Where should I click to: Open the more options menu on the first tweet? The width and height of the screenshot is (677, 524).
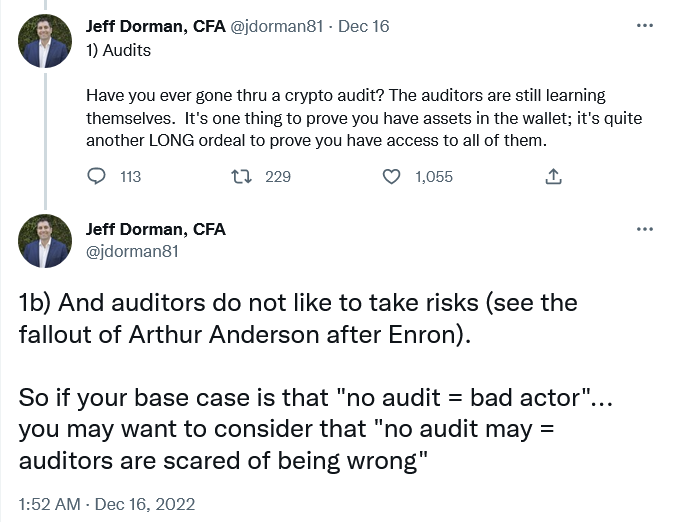point(644,25)
